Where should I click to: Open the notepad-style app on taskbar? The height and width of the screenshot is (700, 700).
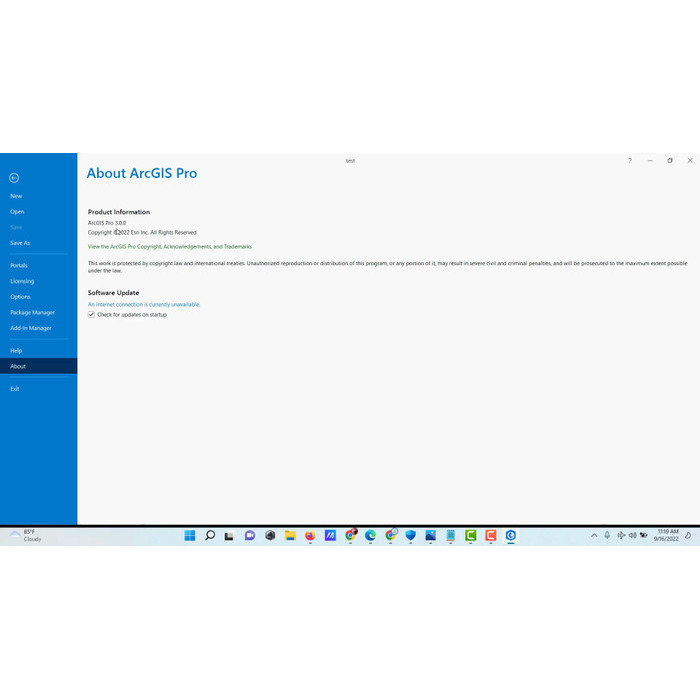coord(450,535)
